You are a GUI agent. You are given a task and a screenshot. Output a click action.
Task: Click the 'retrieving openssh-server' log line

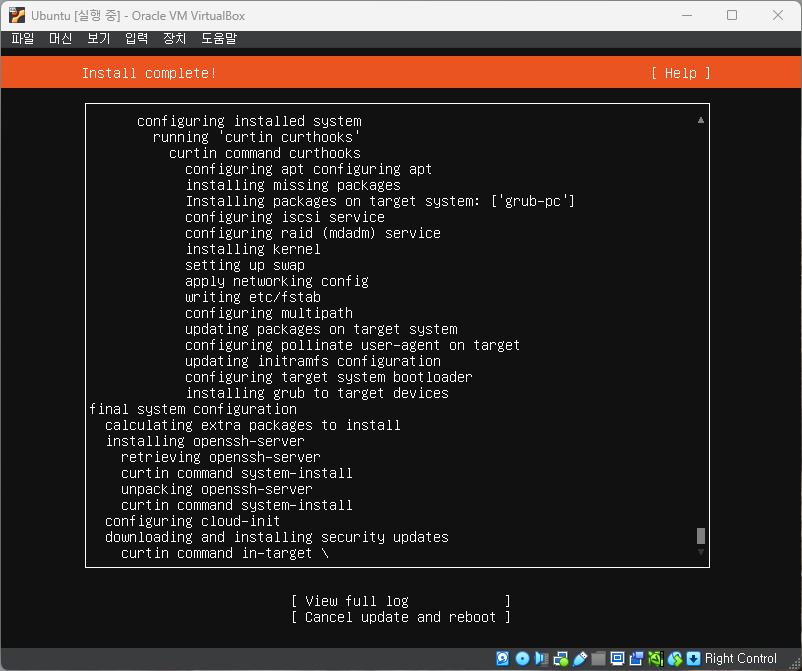point(220,457)
